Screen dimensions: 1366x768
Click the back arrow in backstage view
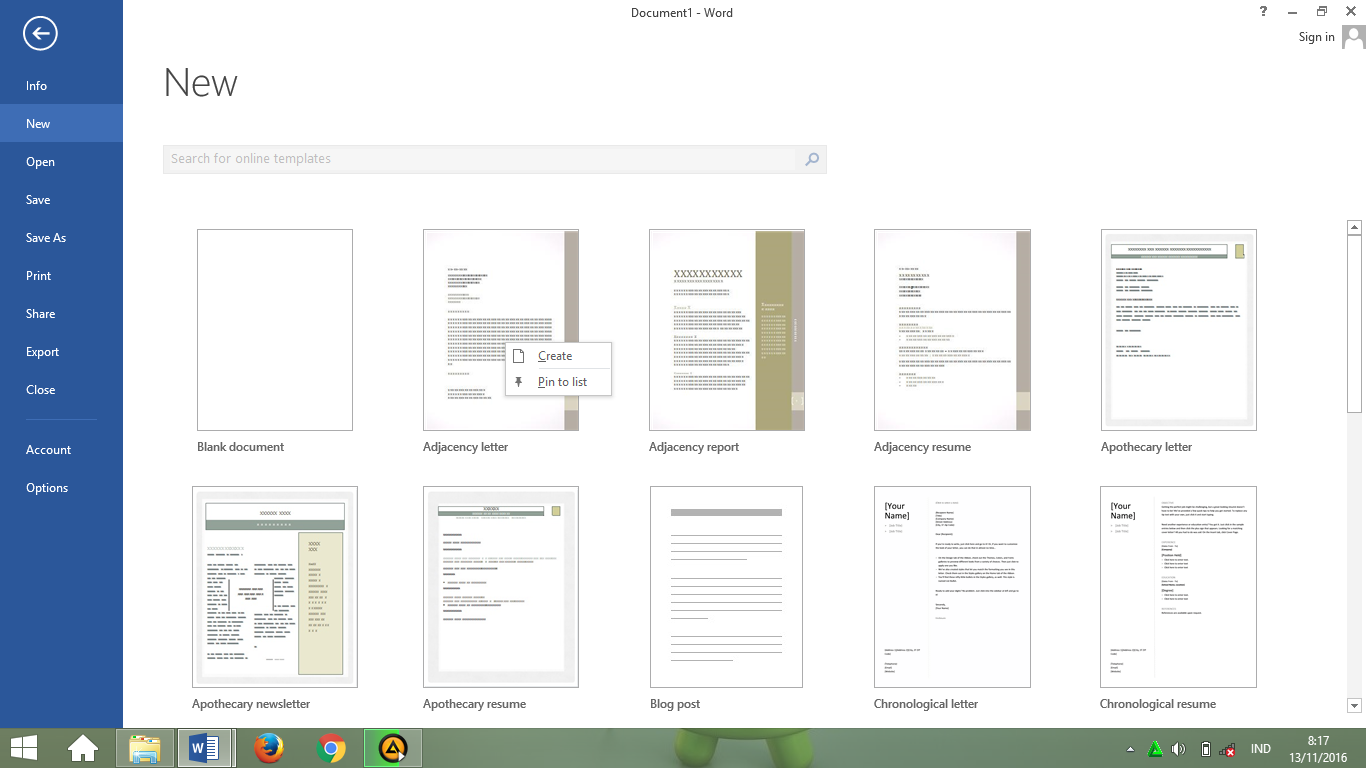click(x=38, y=33)
